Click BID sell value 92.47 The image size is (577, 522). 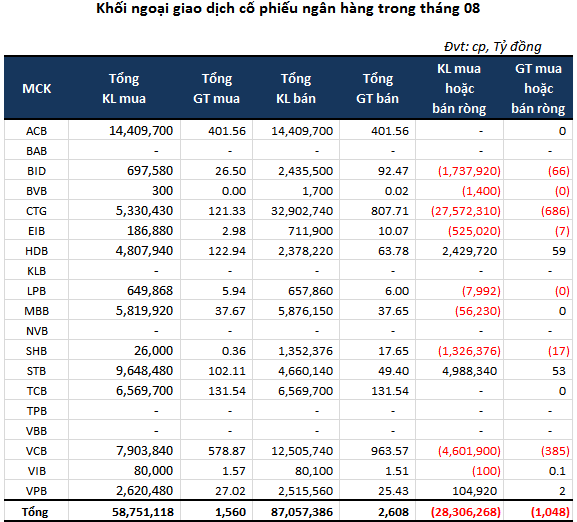click(393, 171)
